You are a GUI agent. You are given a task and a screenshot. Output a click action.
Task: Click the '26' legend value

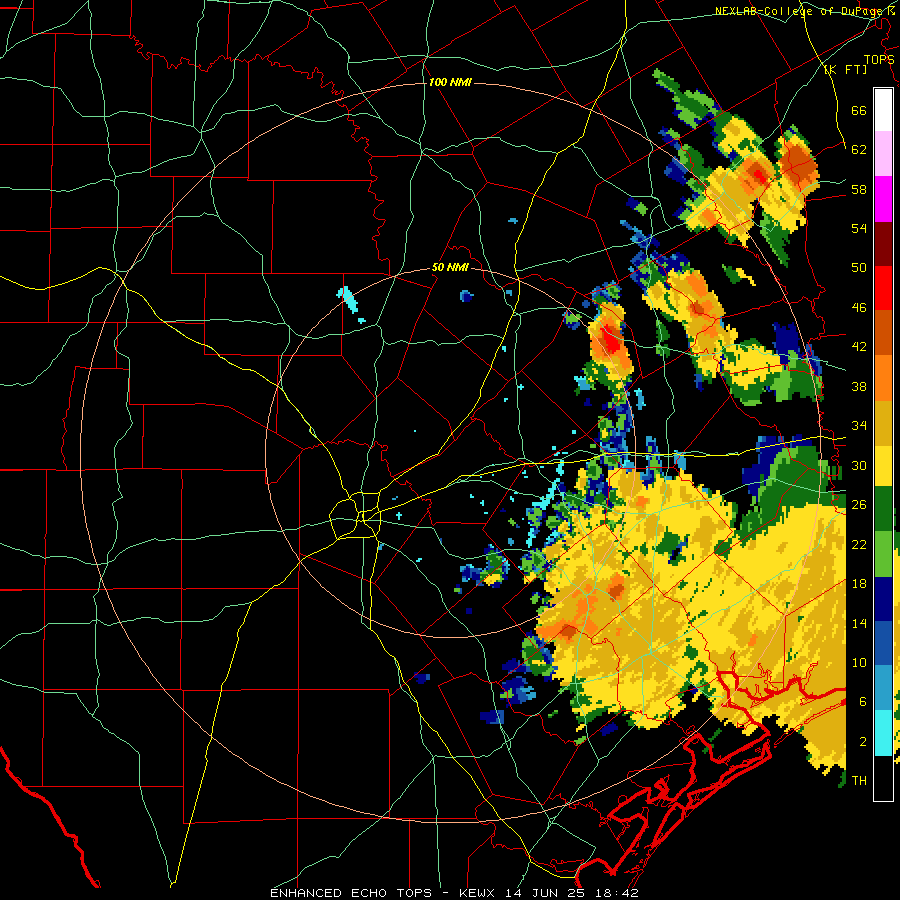859,505
